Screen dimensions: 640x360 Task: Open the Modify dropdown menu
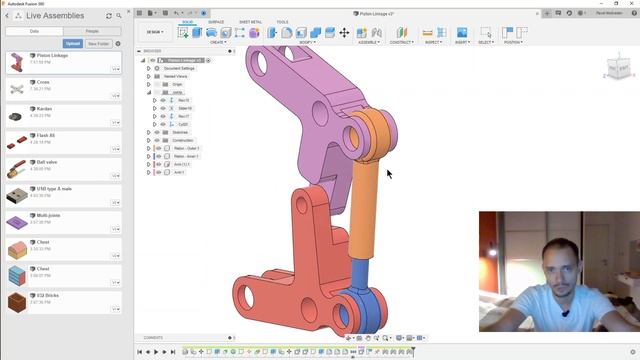[x=307, y=42]
